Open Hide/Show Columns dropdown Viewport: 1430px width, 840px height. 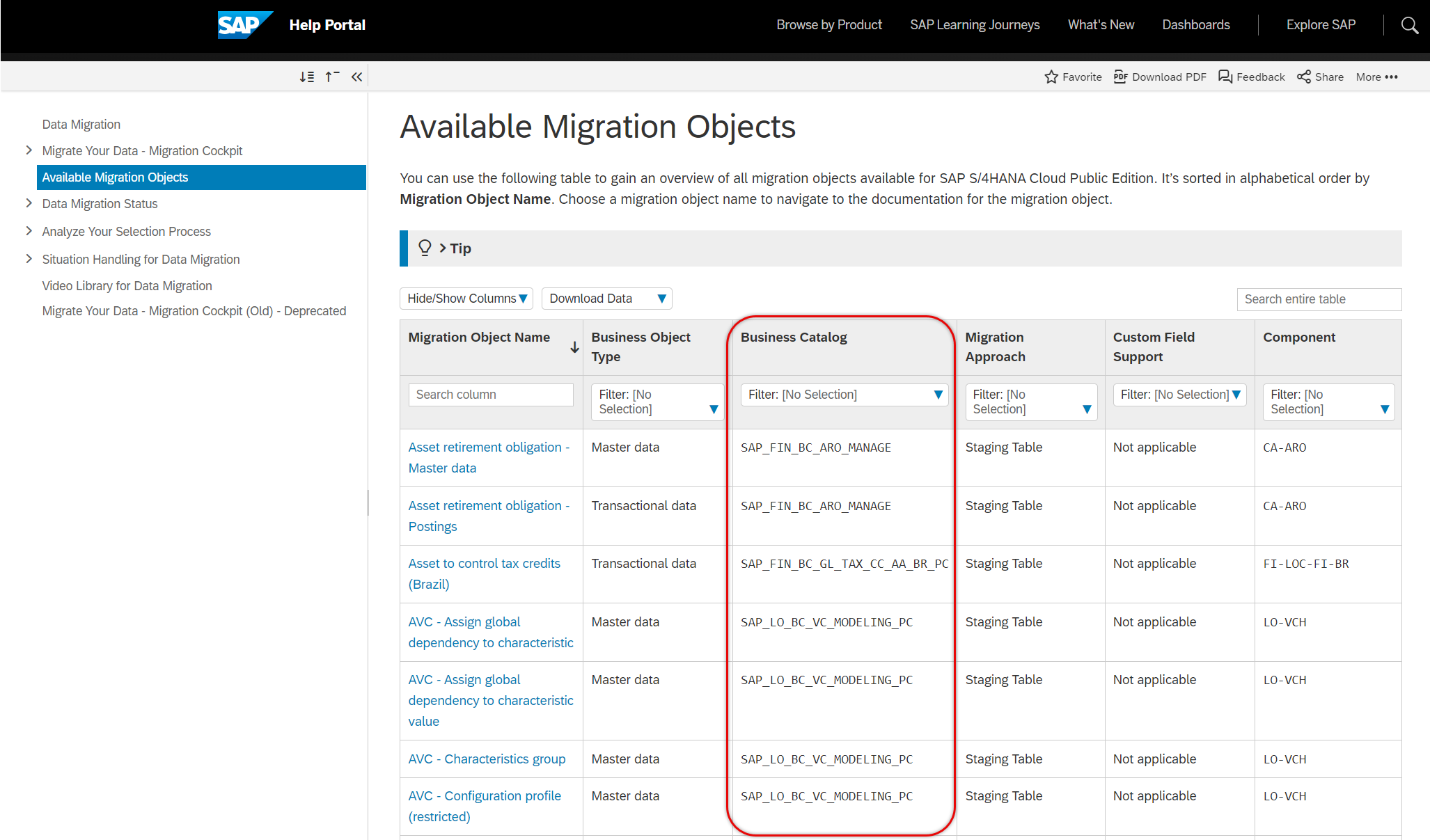(466, 299)
